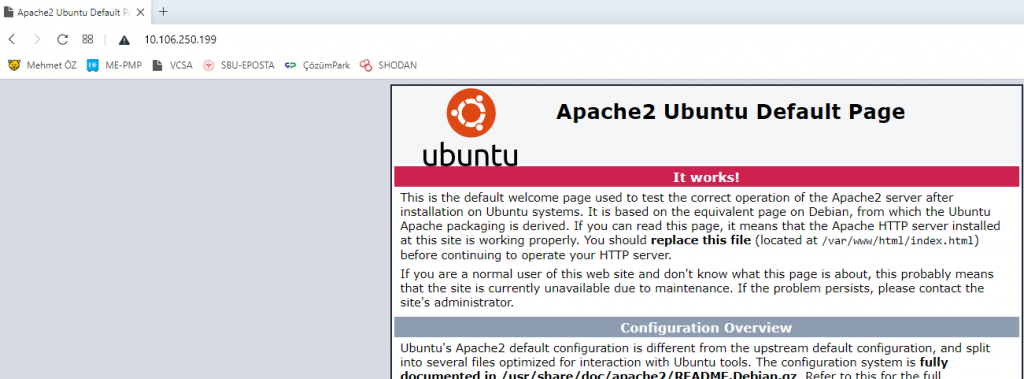Viewport: 1024px width, 379px height.
Task: Go back with the browser back arrow
Action: (x=12, y=39)
